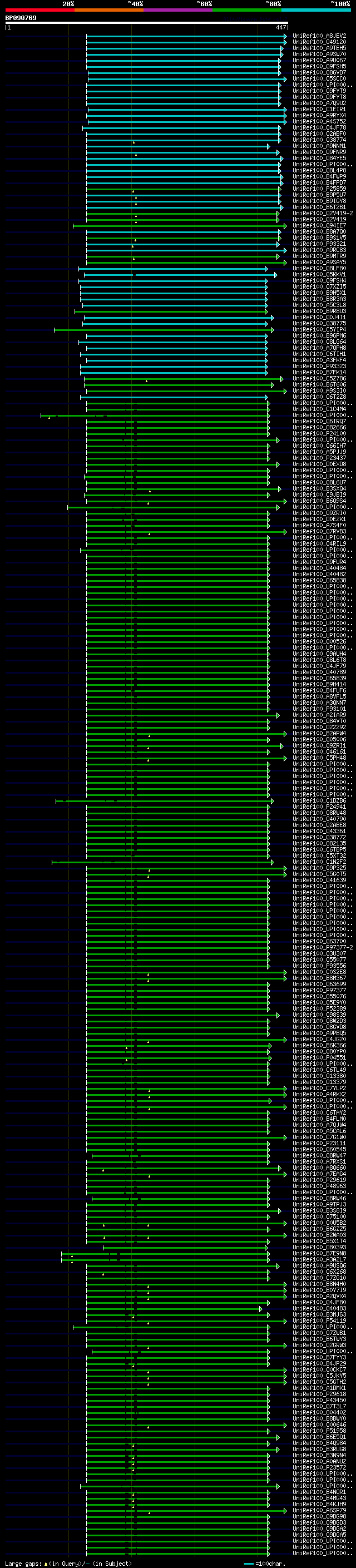Click the label UniRef100_C1EIR1
The image size is (356, 1568).
pos(319,110)
